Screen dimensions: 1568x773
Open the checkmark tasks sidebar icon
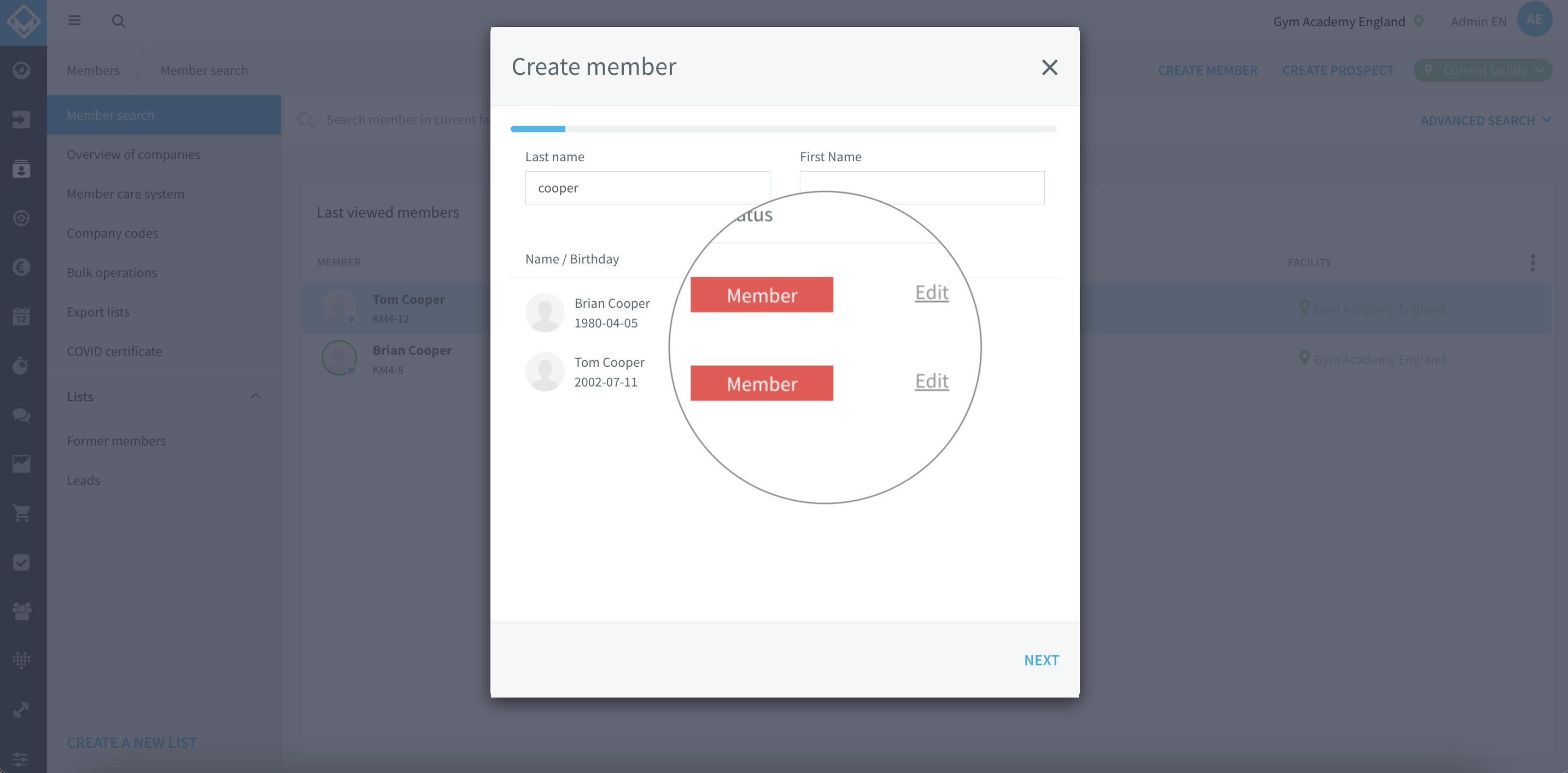[21, 563]
